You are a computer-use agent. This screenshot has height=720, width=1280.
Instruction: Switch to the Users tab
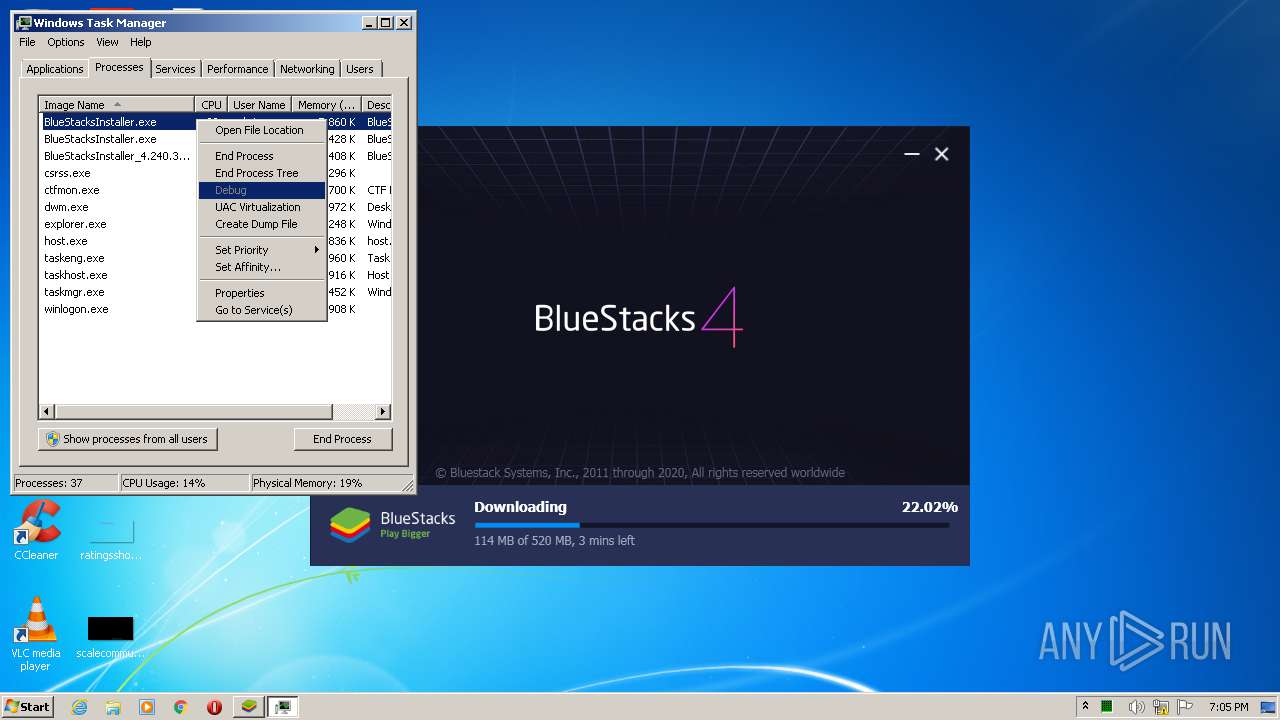pyautogui.click(x=360, y=69)
